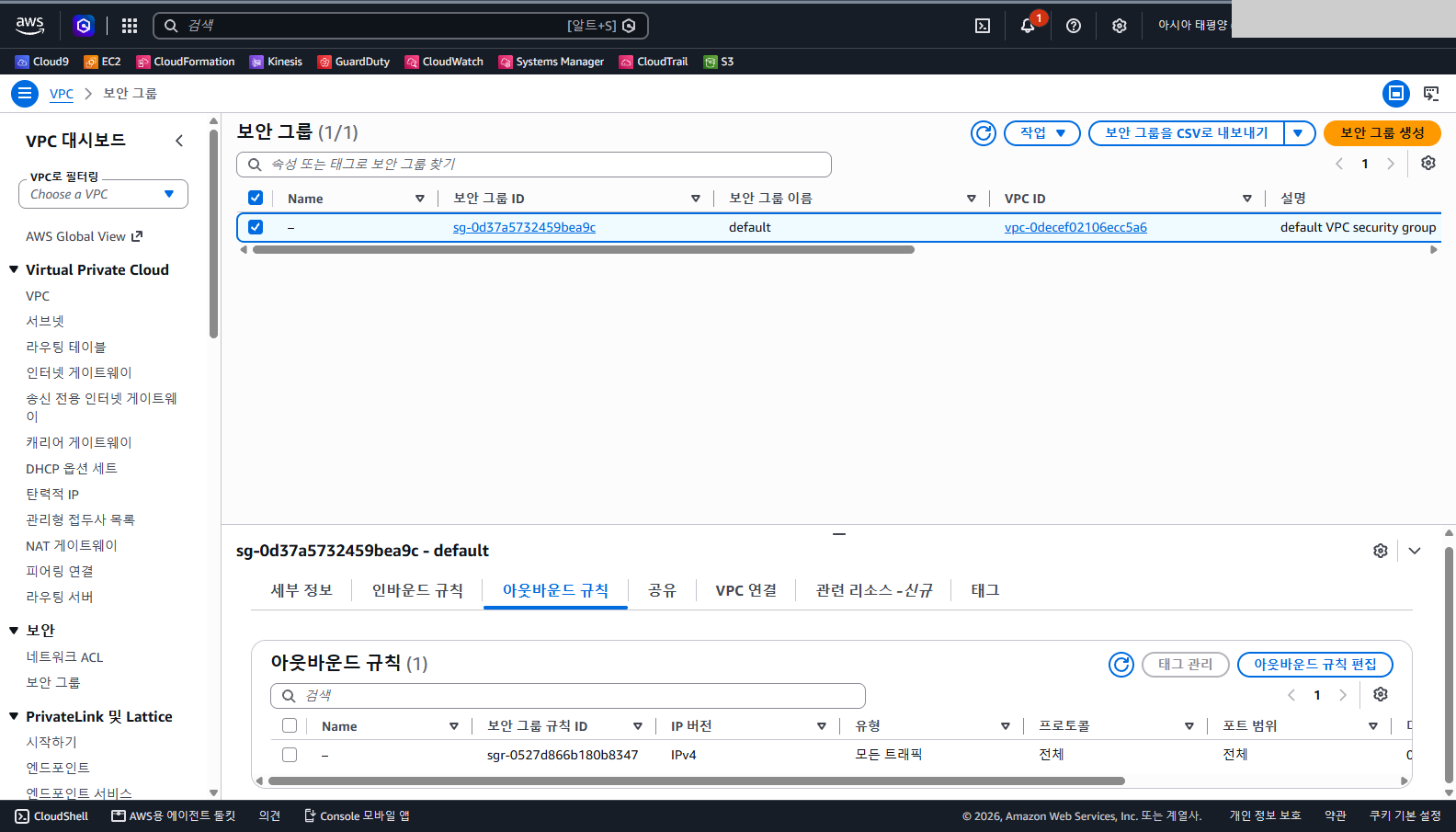The image size is (1456, 832).
Task: Switch to the VPC 연결 tab
Action: [x=746, y=590]
